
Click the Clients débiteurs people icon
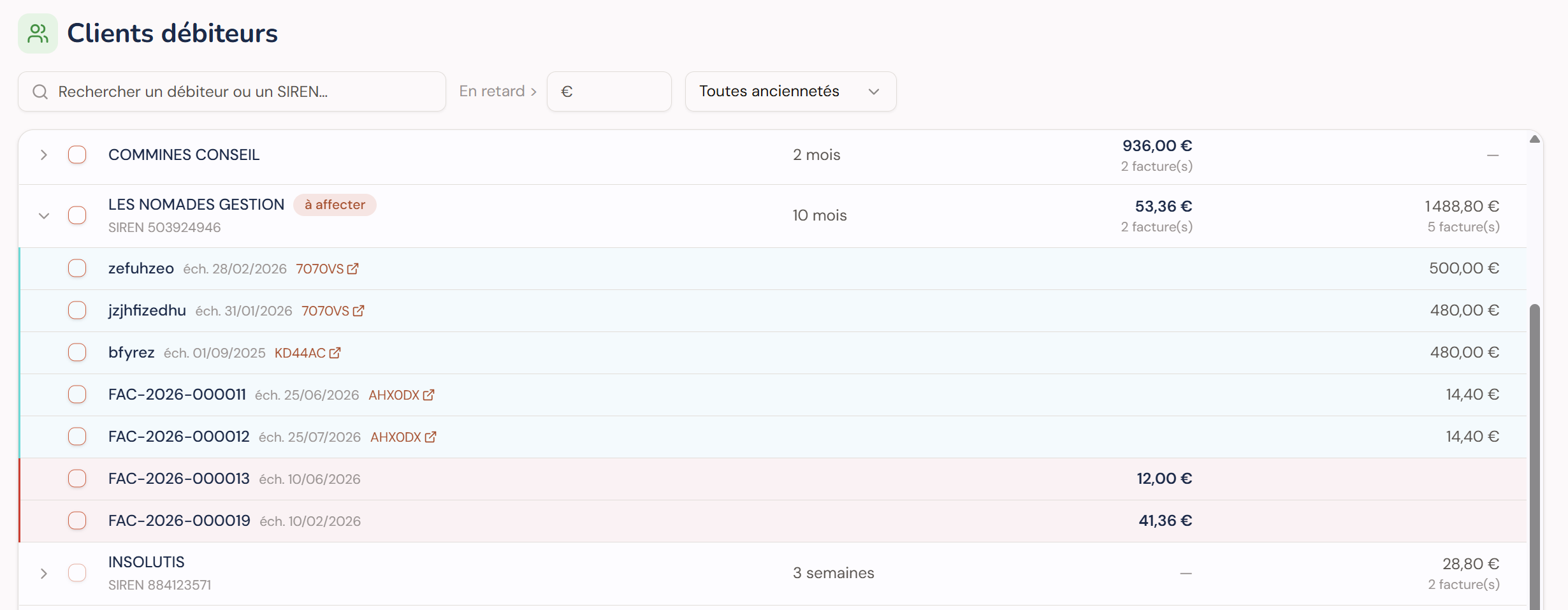[x=38, y=33]
